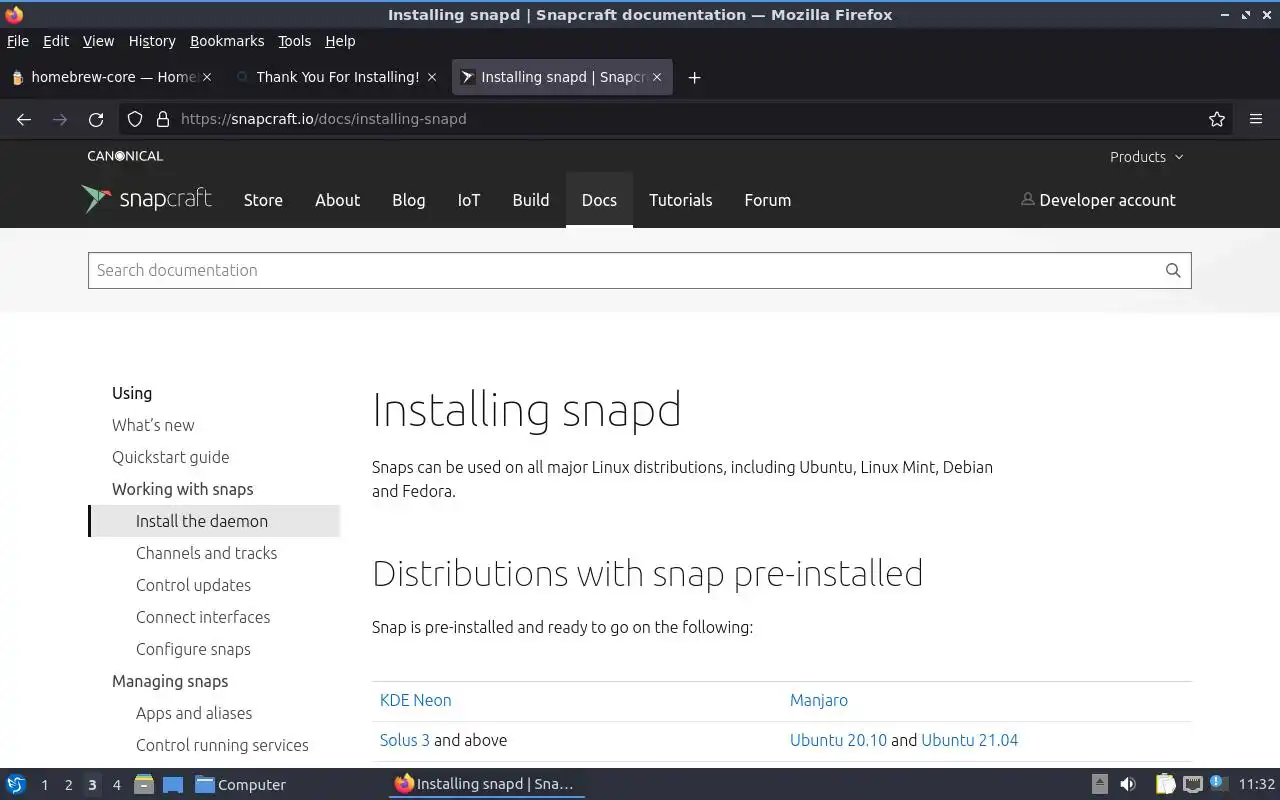Open the network tray icon
The width and height of the screenshot is (1280, 800).
[x=1192, y=784]
